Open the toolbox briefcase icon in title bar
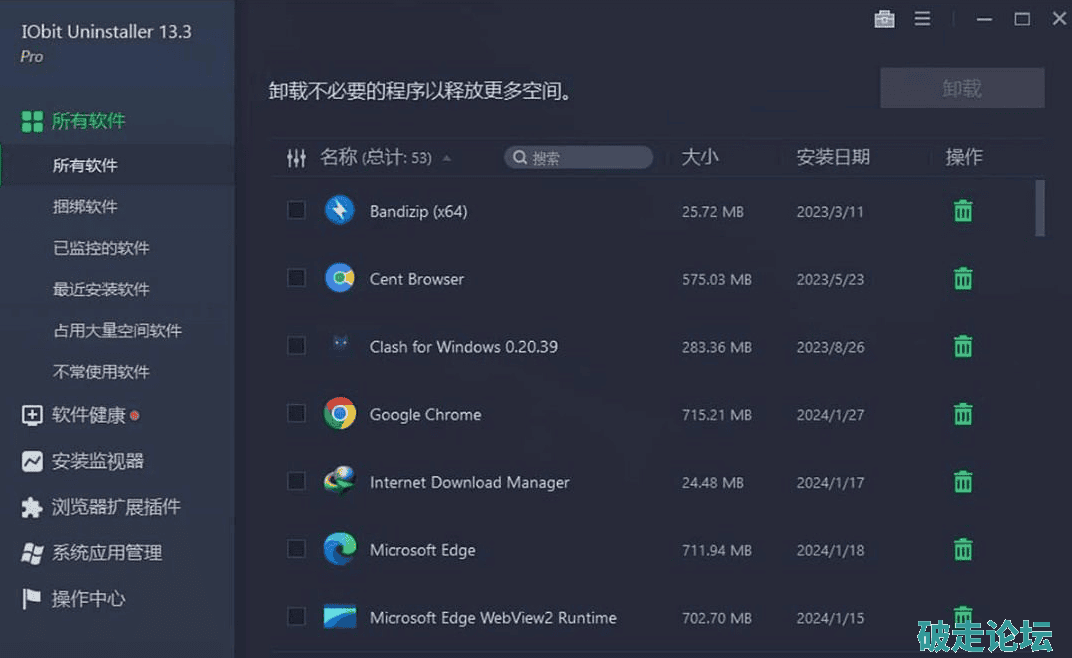The height and width of the screenshot is (658, 1072). click(884, 19)
